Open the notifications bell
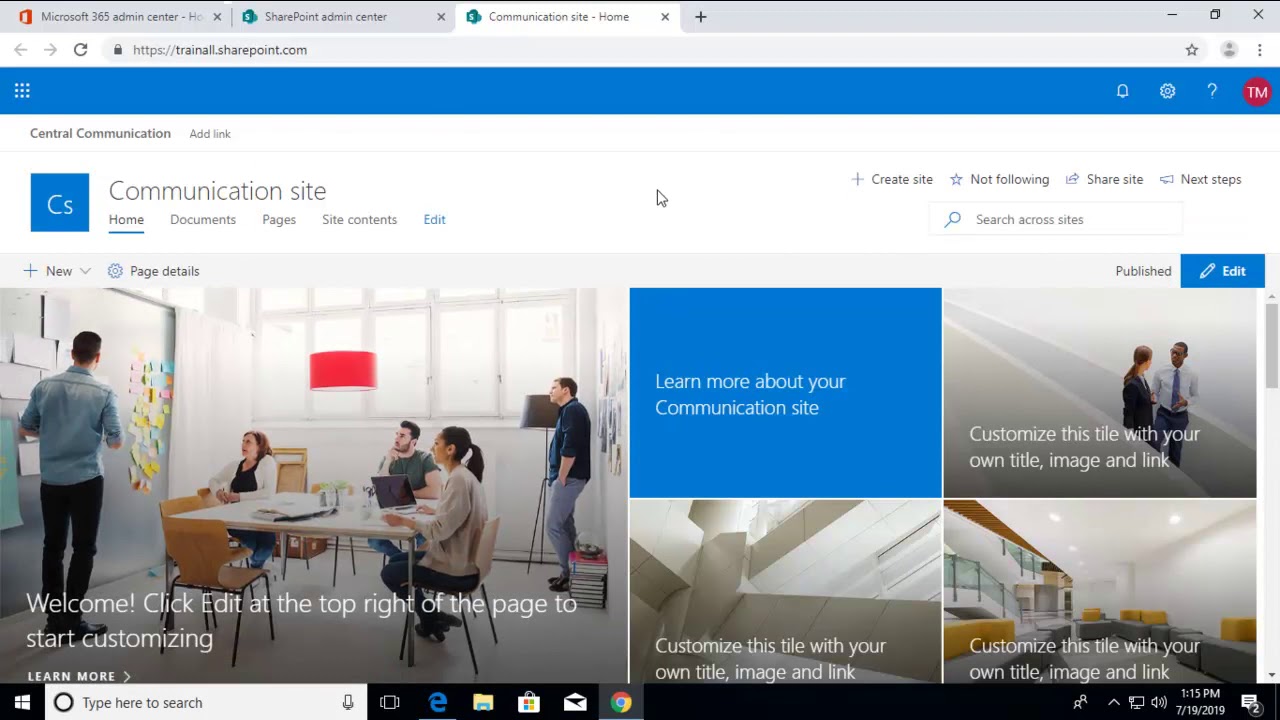The width and height of the screenshot is (1280, 720). pyautogui.click(x=1122, y=91)
